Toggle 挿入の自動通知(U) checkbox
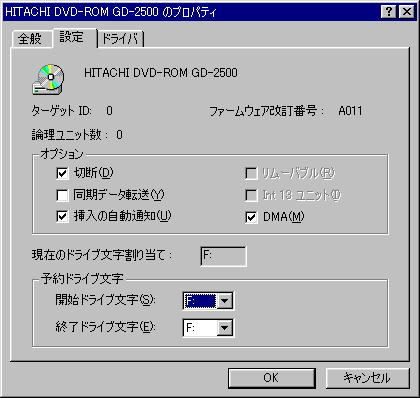Viewport: 420px width, 398px height. point(62,216)
